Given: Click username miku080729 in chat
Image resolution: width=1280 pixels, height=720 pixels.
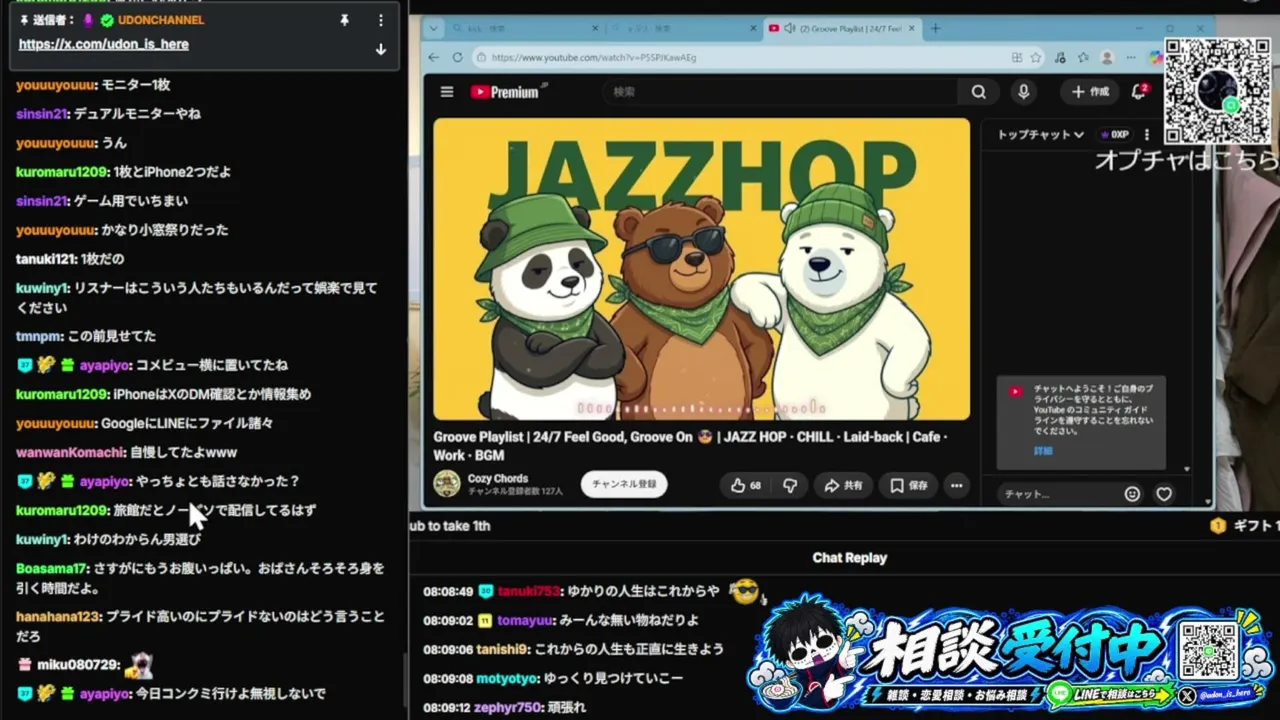Looking at the screenshot, I should 78,664.
